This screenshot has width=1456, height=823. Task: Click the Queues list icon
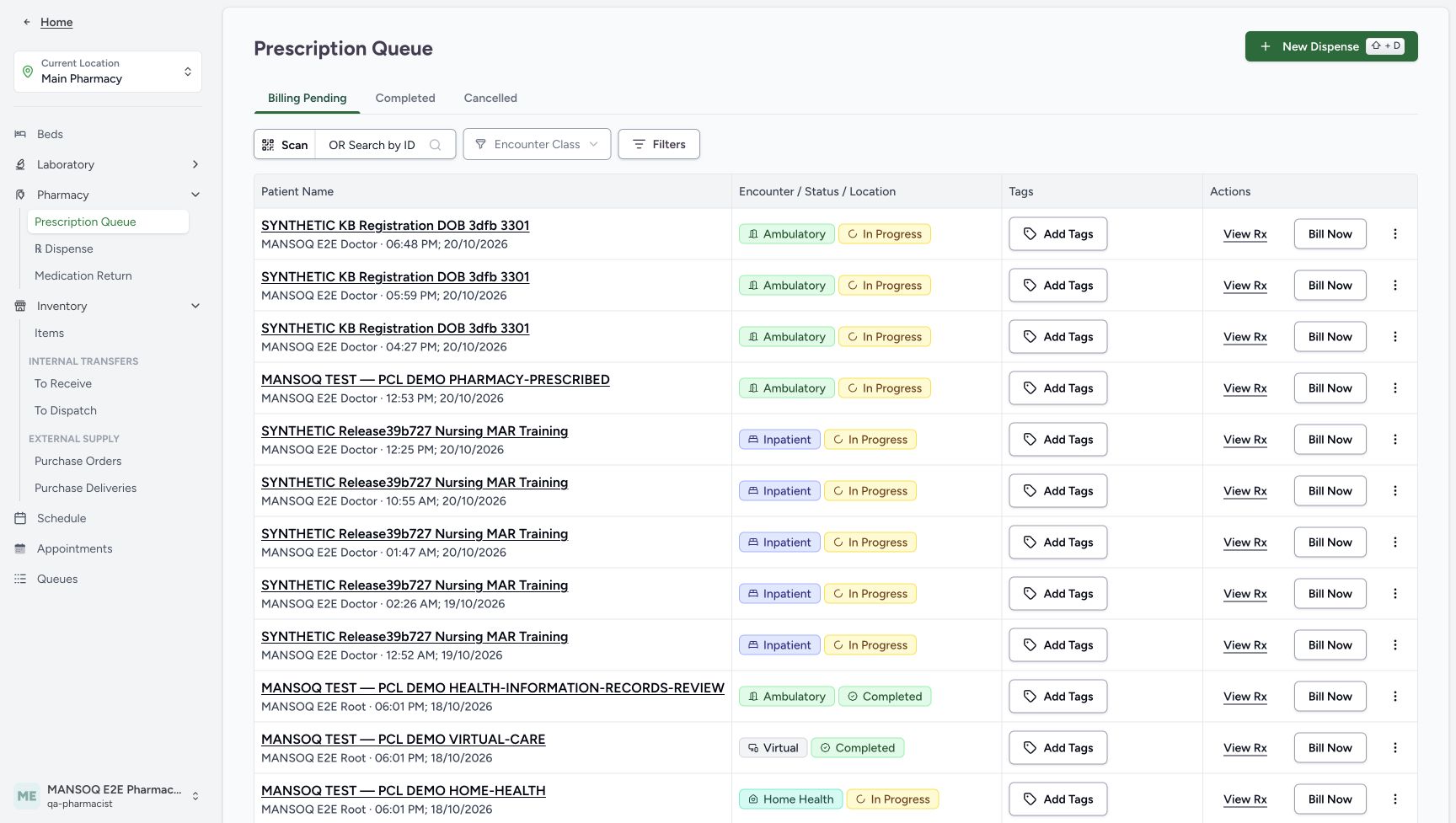click(x=20, y=579)
